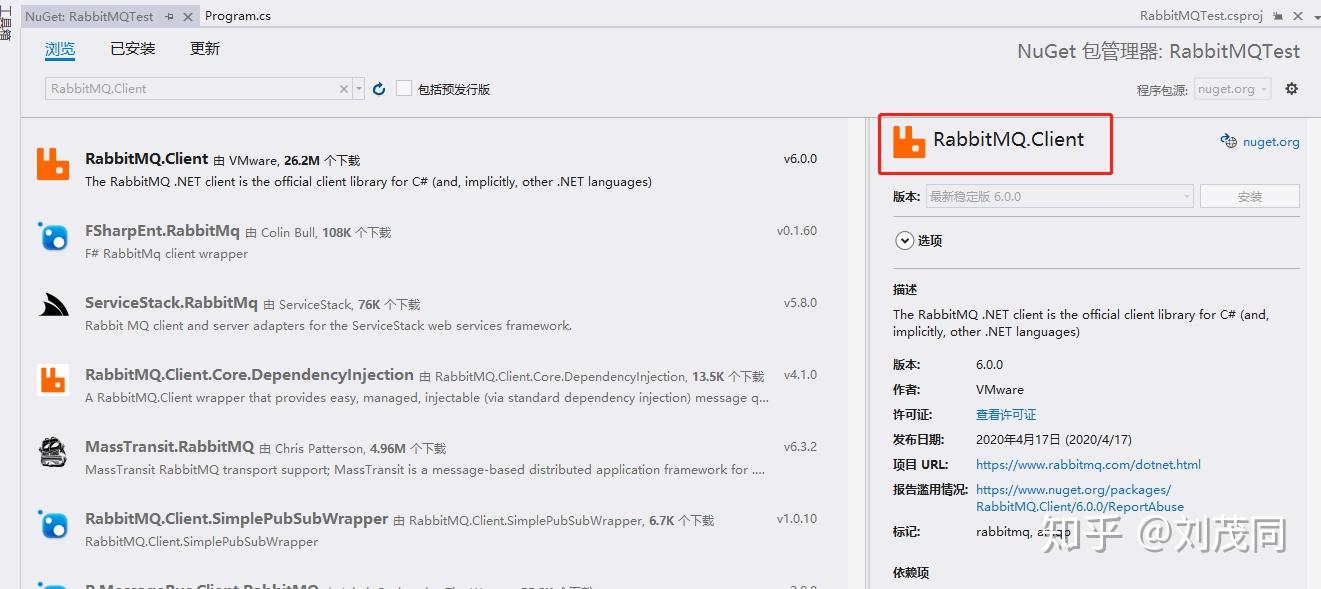This screenshot has height=589, width=1321.
Task: Click version v4.1.0 in package list
Action: pyautogui.click(x=800, y=375)
